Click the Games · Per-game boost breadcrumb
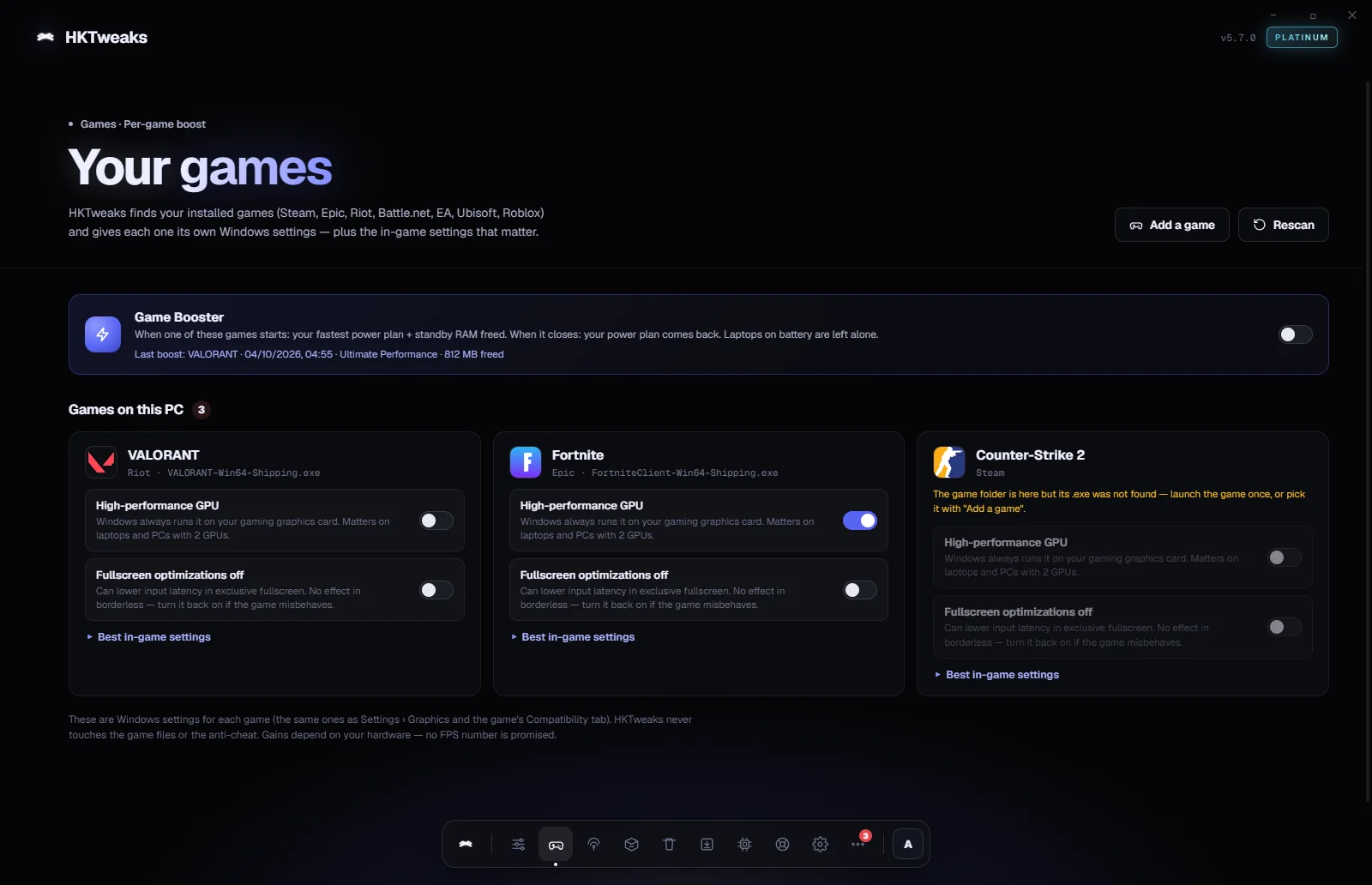The height and width of the screenshot is (885, 1372). pos(137,124)
